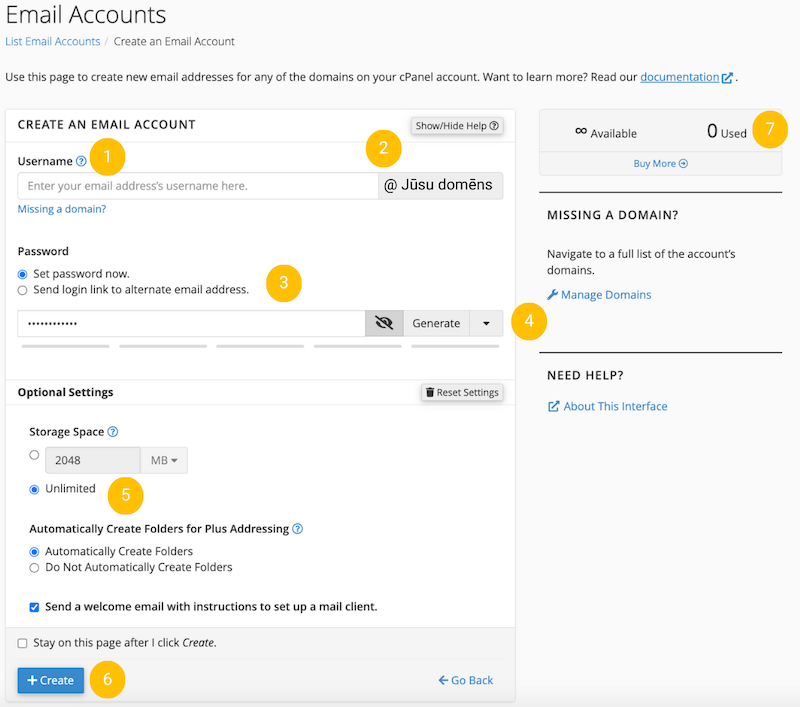Click the Buy More expander
Viewport: 800px width, 707px height.
[x=660, y=163]
